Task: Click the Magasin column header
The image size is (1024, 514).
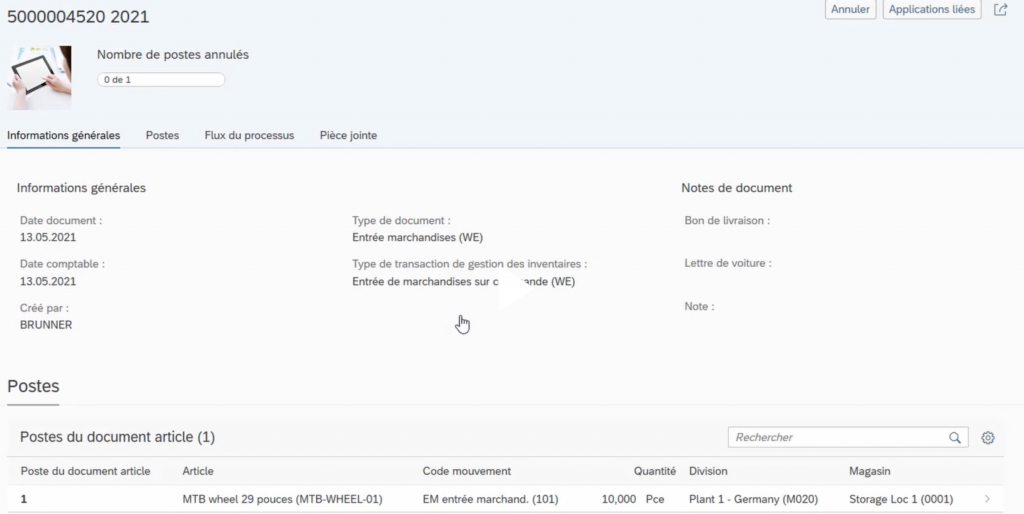Action: point(869,471)
